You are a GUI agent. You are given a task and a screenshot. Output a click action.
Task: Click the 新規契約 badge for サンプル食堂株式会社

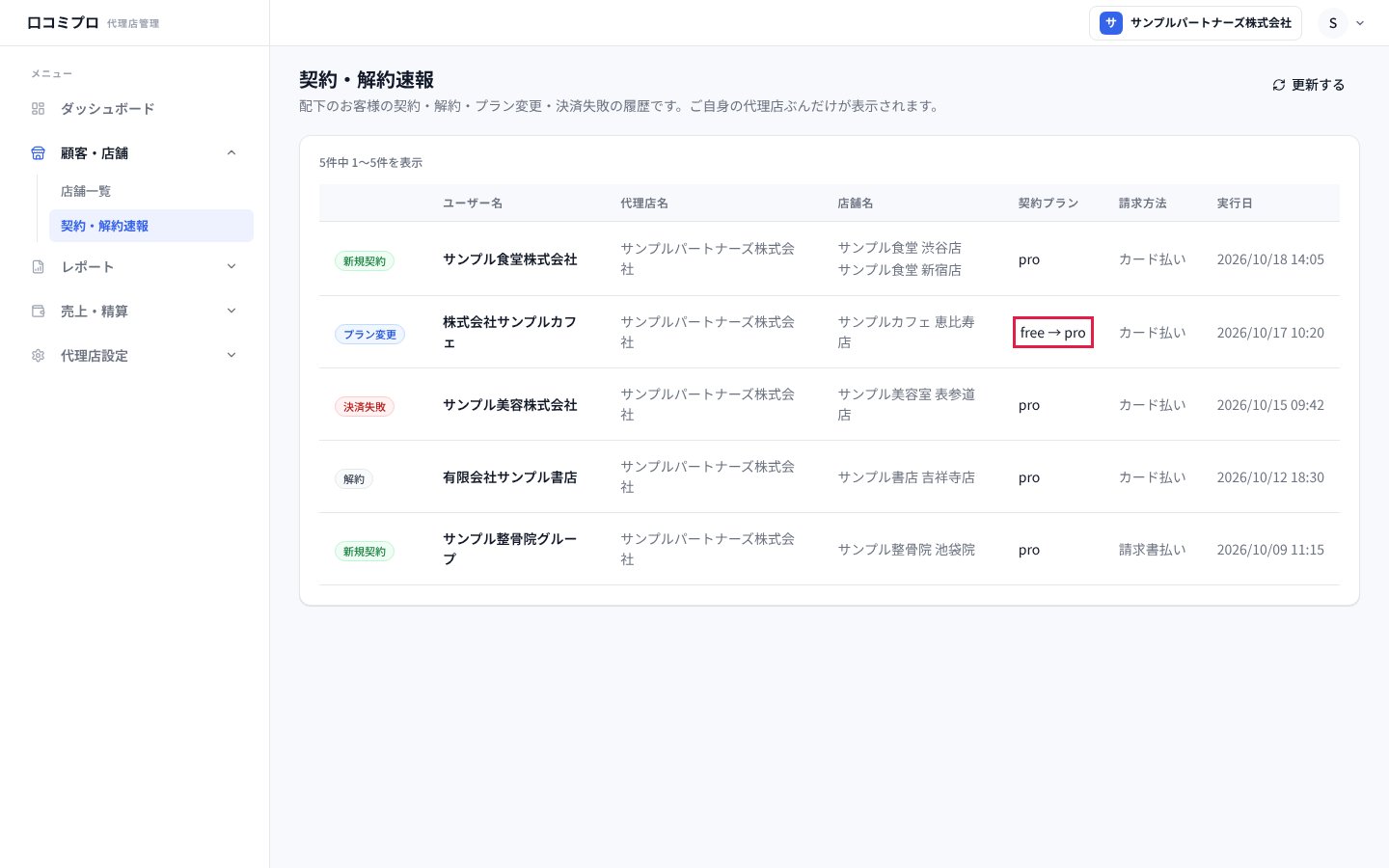(365, 261)
